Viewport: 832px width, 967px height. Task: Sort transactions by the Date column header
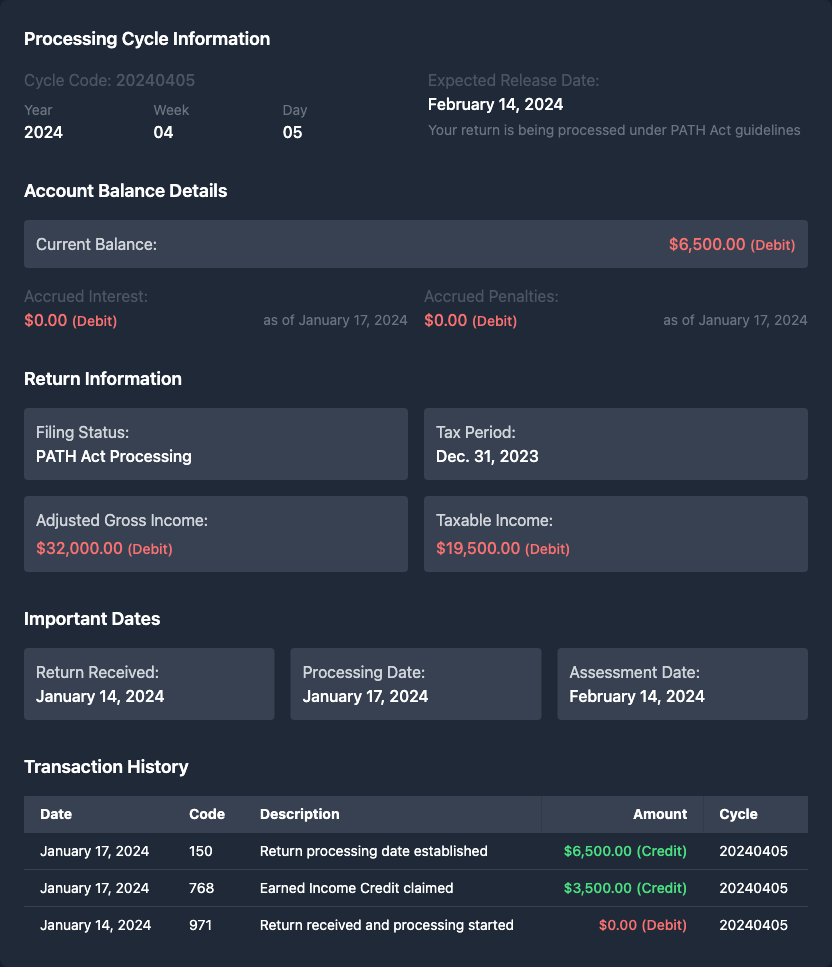pyautogui.click(x=56, y=814)
